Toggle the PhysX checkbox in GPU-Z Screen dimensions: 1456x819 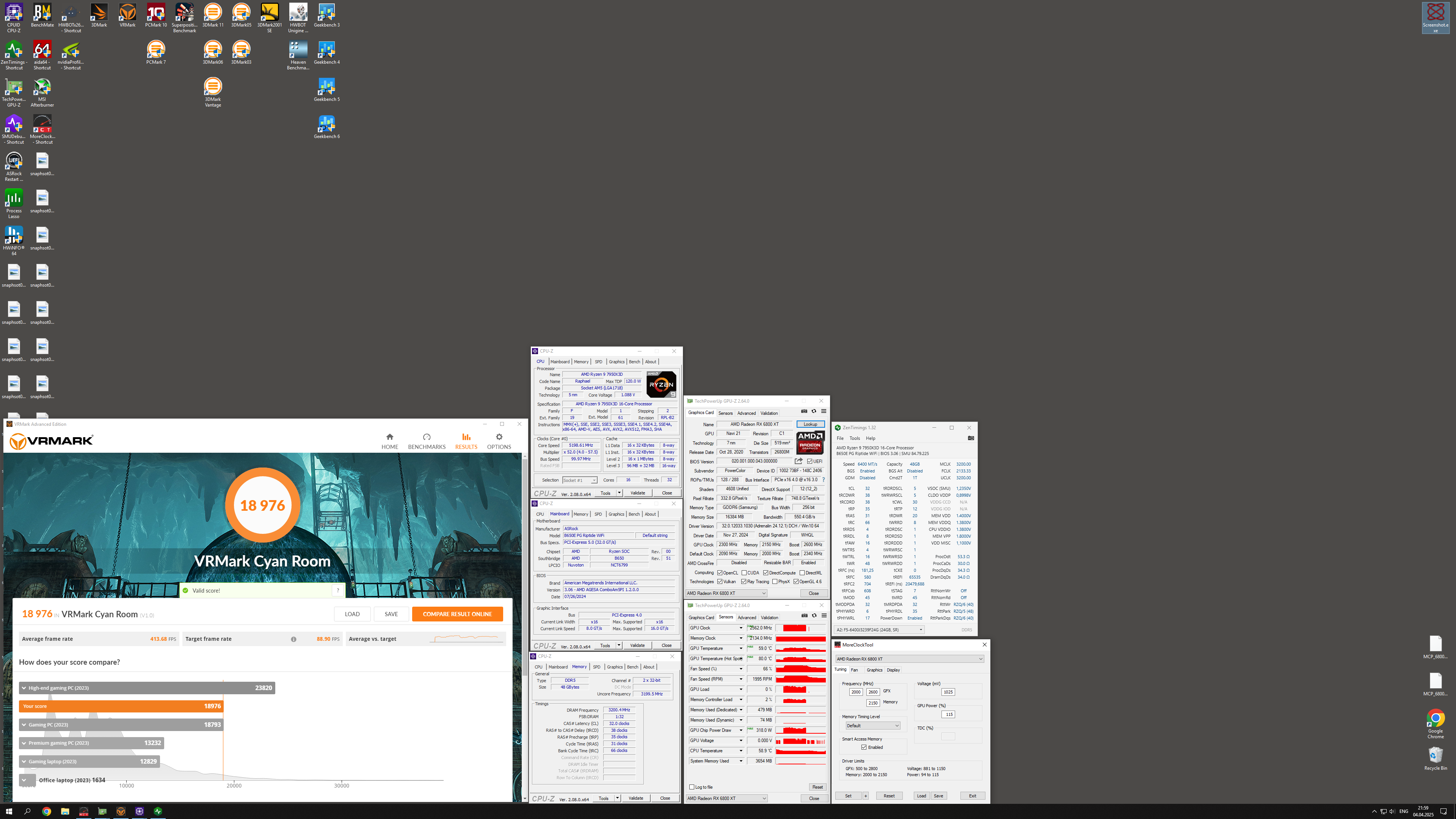click(774, 582)
